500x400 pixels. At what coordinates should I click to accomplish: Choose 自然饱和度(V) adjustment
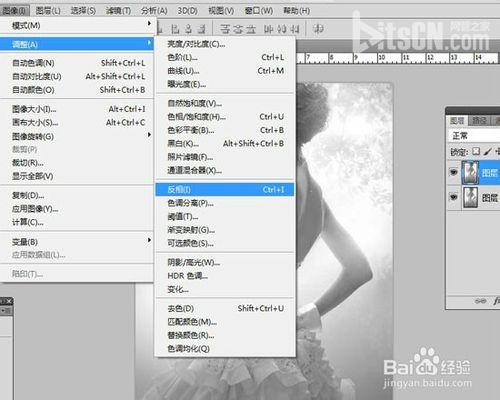[x=225, y=103]
